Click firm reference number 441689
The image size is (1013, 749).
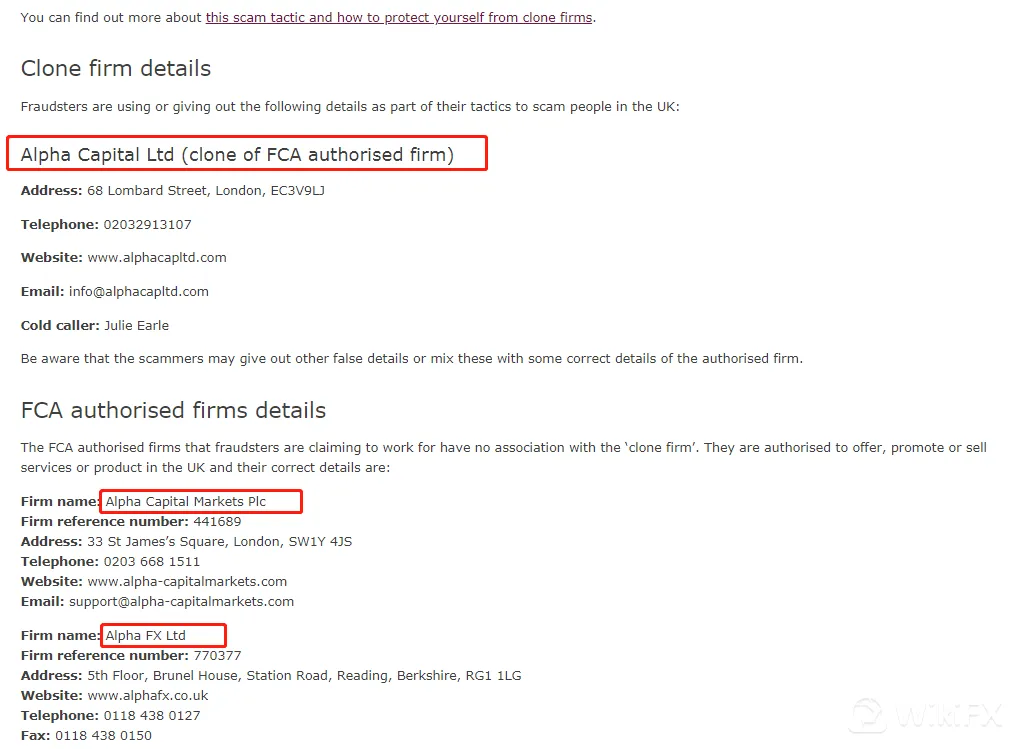pyautogui.click(x=217, y=522)
